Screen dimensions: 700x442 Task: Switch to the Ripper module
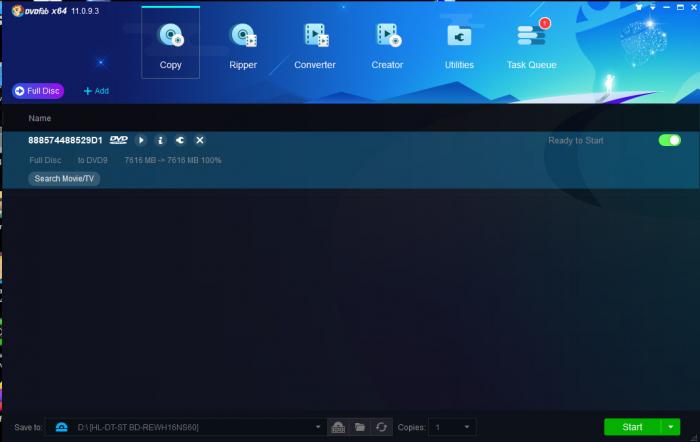tap(243, 46)
